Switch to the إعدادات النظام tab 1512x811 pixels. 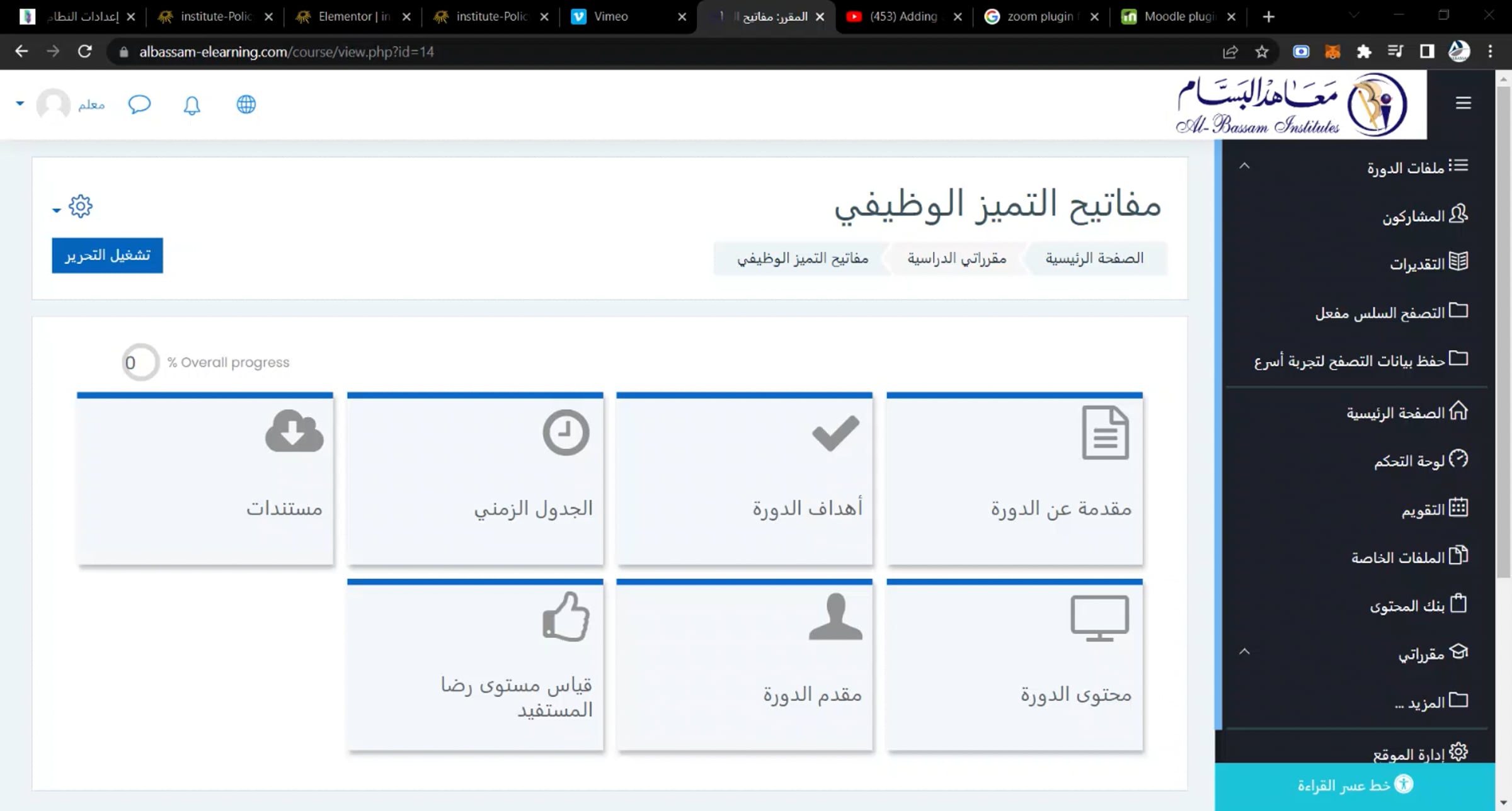[77, 17]
